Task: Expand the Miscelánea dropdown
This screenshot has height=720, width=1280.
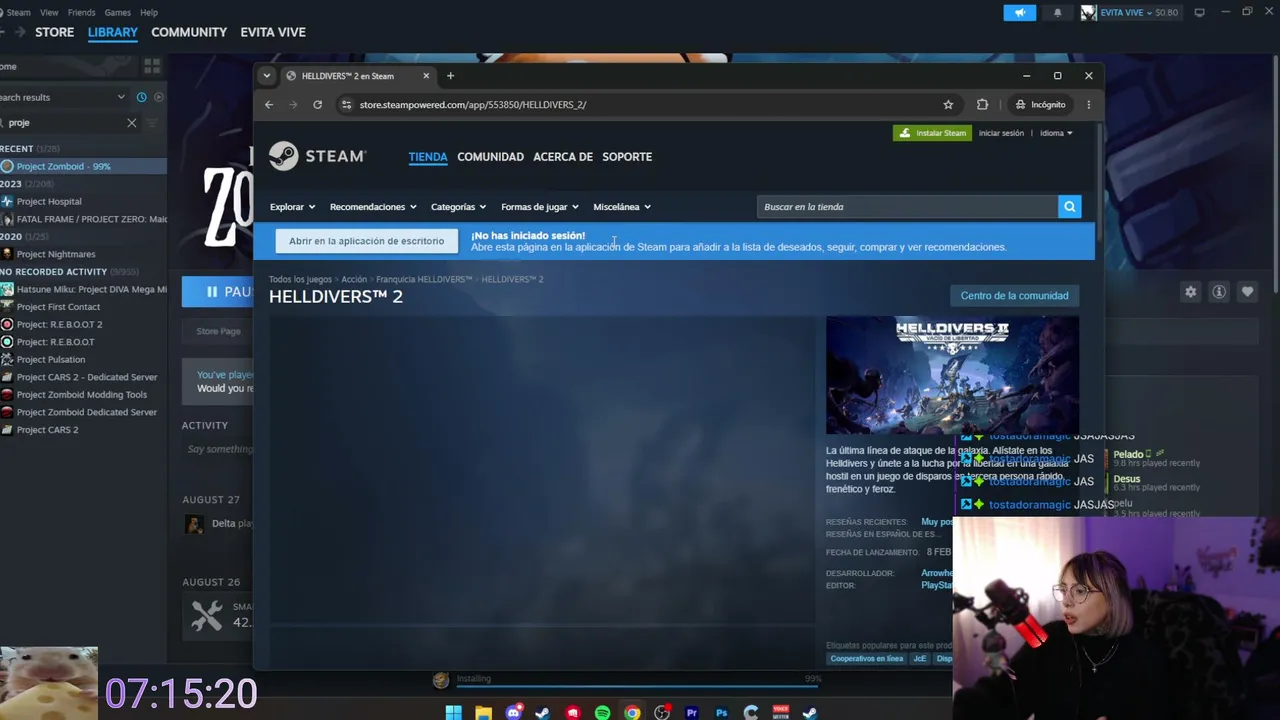Action: tap(622, 207)
